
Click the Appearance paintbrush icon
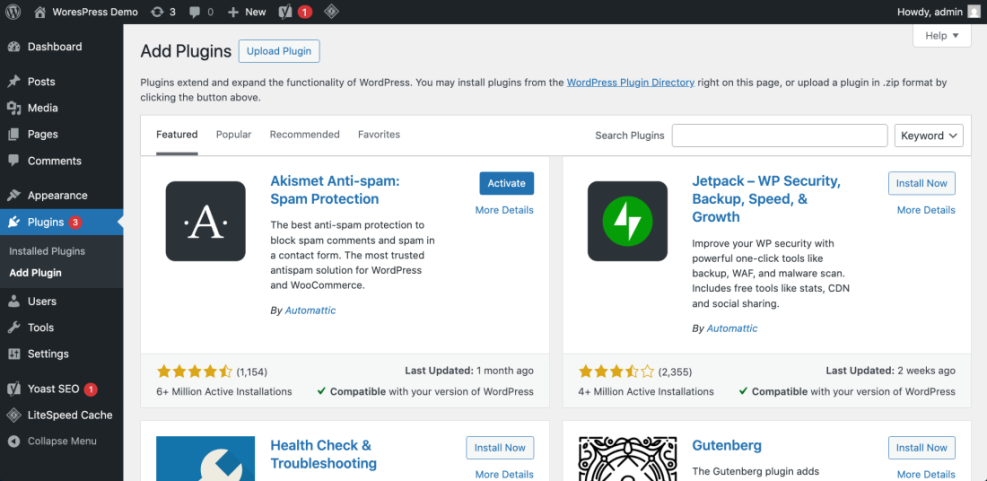tap(14, 195)
